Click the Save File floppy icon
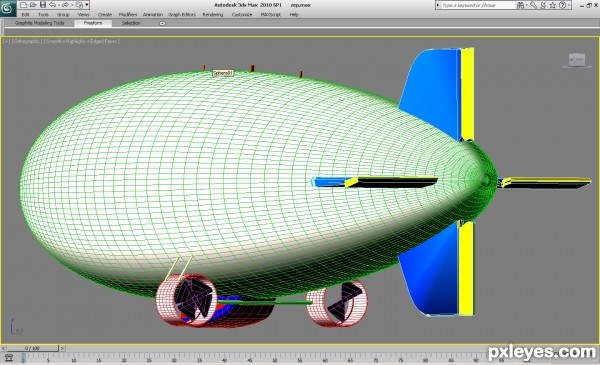 [x=43, y=5]
